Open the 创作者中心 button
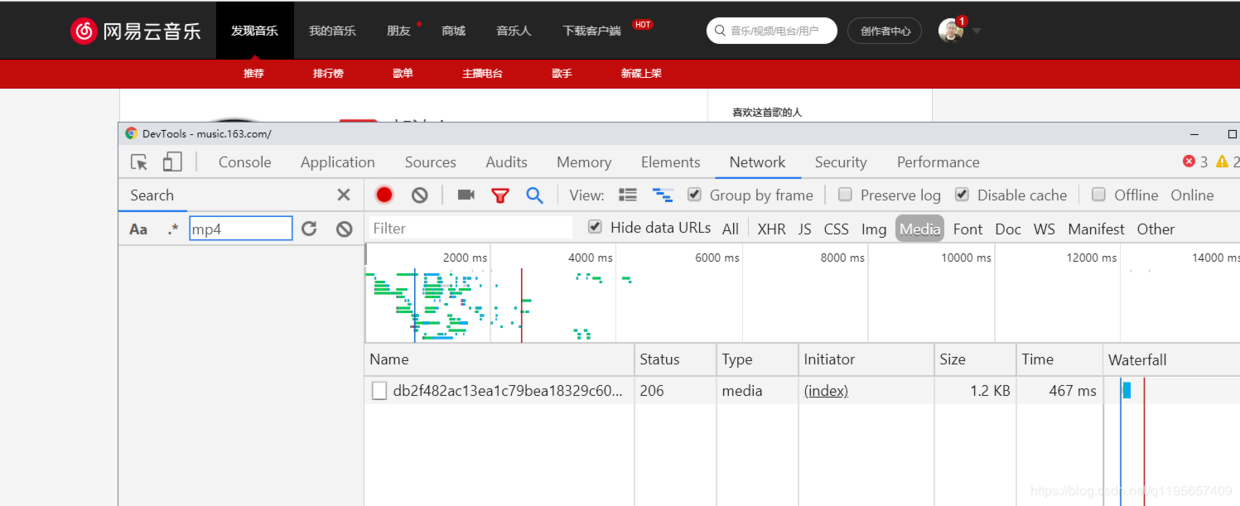This screenshot has width=1240, height=506. 885,31
